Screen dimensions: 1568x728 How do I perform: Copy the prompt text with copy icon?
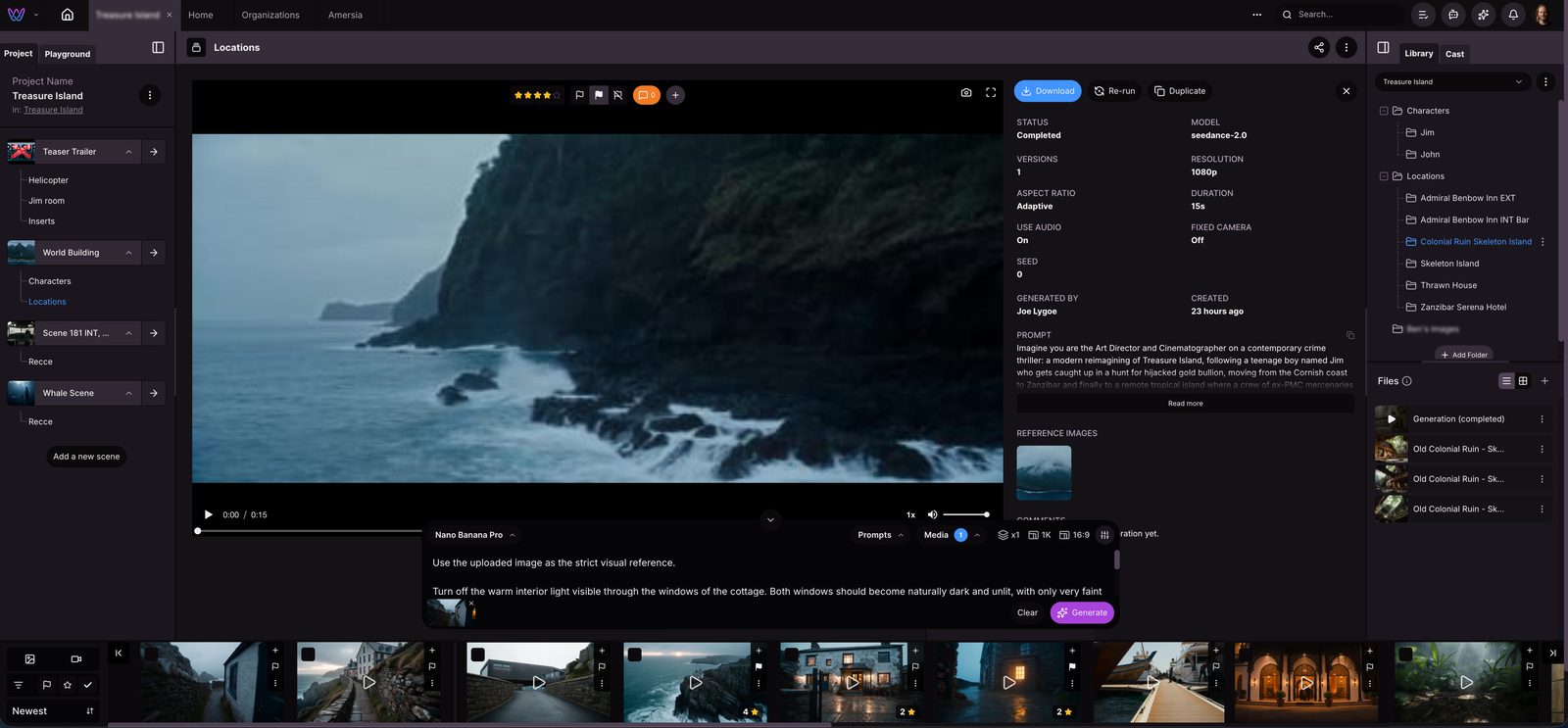(x=1350, y=335)
